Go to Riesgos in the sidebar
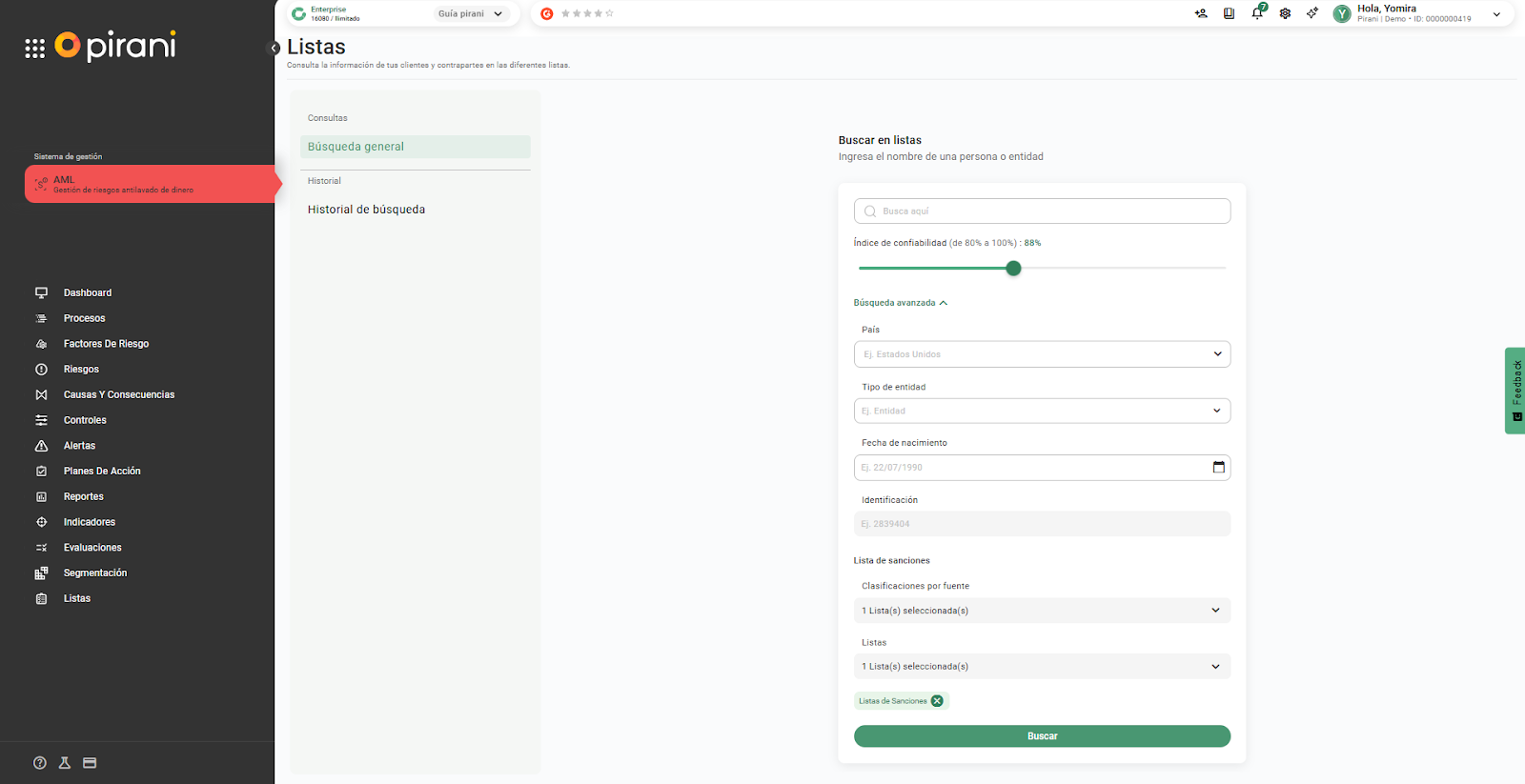 (x=81, y=370)
